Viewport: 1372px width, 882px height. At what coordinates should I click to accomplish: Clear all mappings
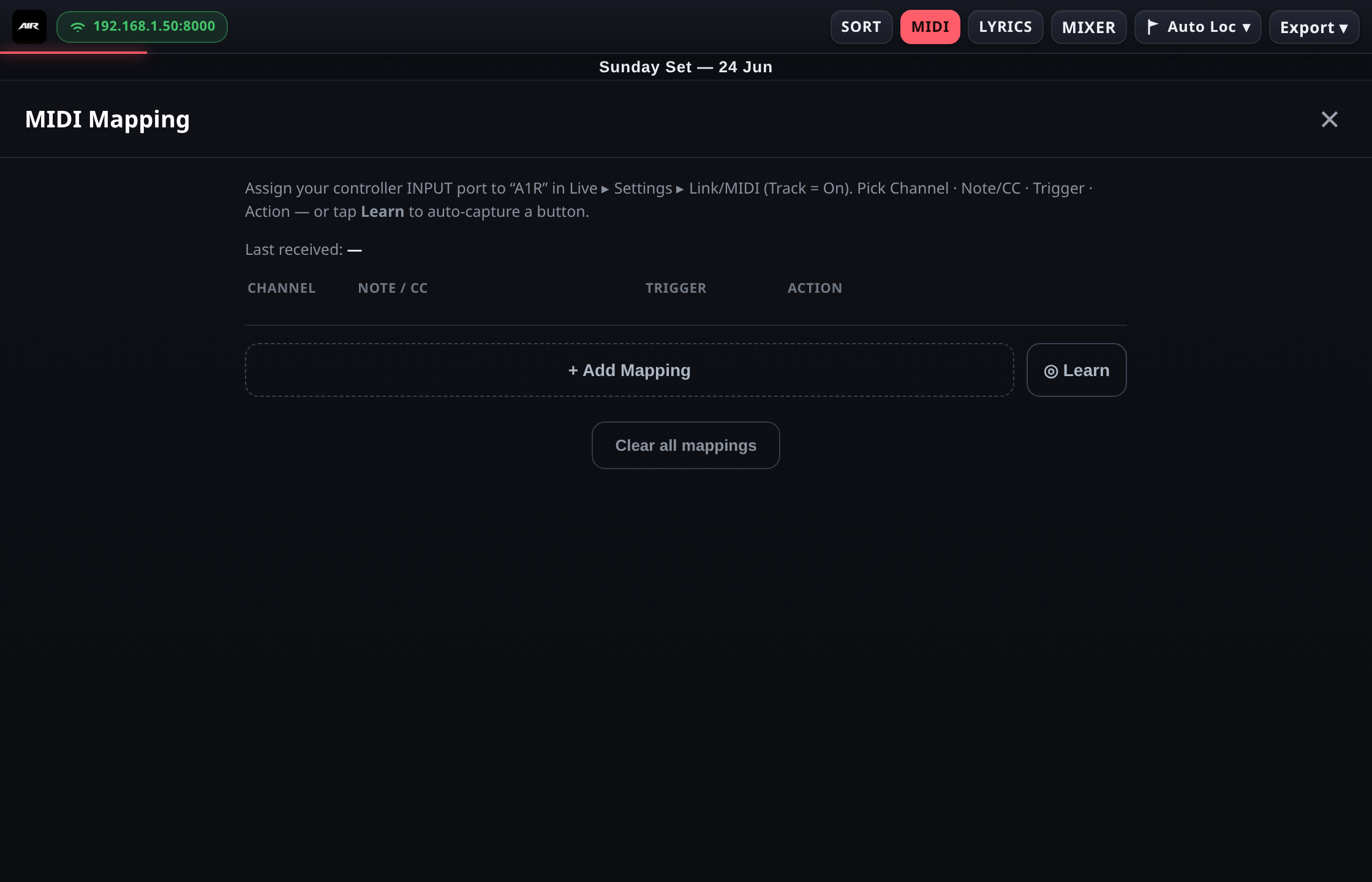(x=685, y=445)
